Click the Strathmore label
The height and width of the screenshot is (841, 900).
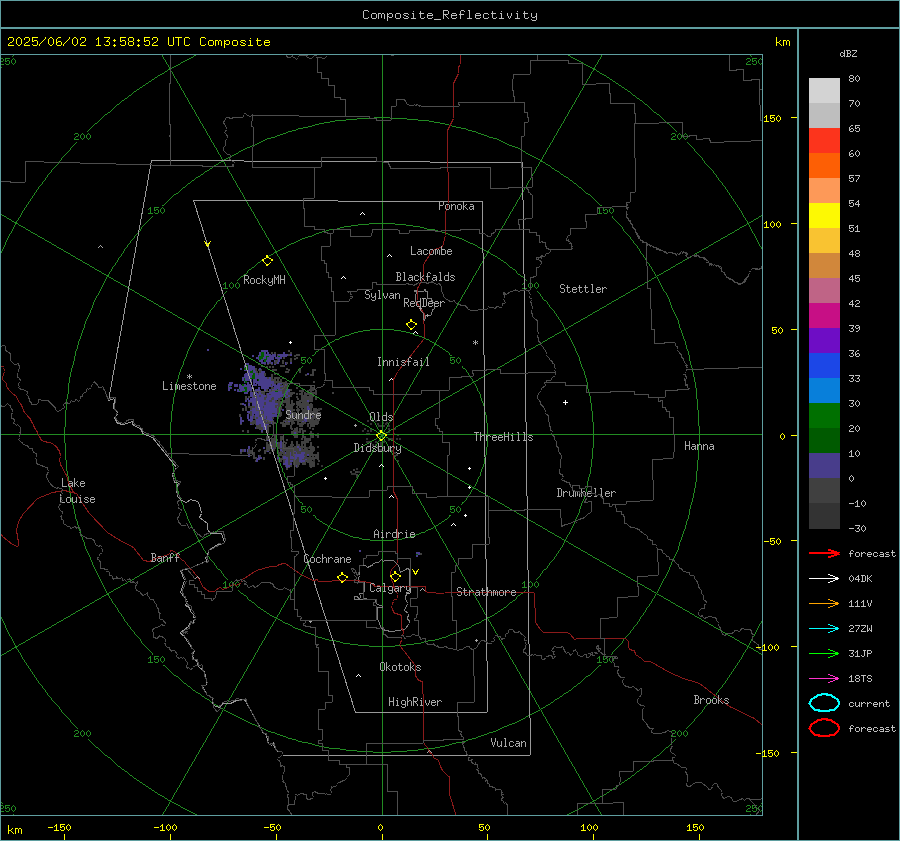[x=486, y=592]
